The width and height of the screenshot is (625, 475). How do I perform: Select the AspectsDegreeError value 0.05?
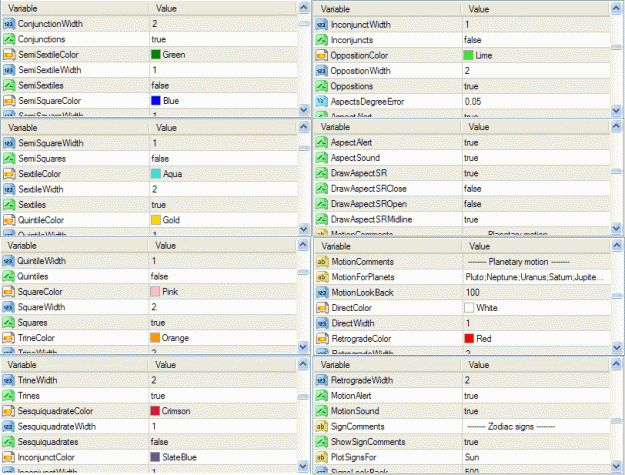pos(473,102)
